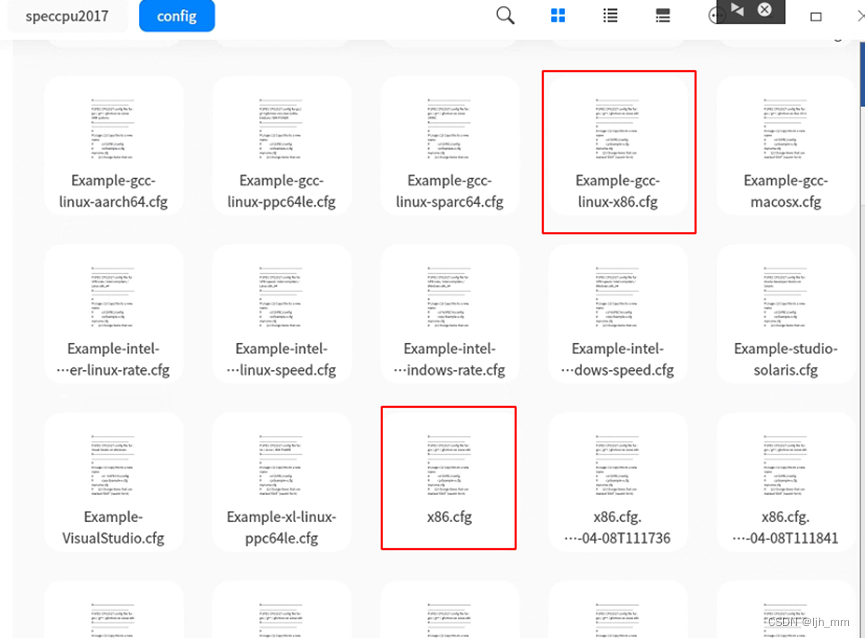Switch to icon grid view

[558, 15]
